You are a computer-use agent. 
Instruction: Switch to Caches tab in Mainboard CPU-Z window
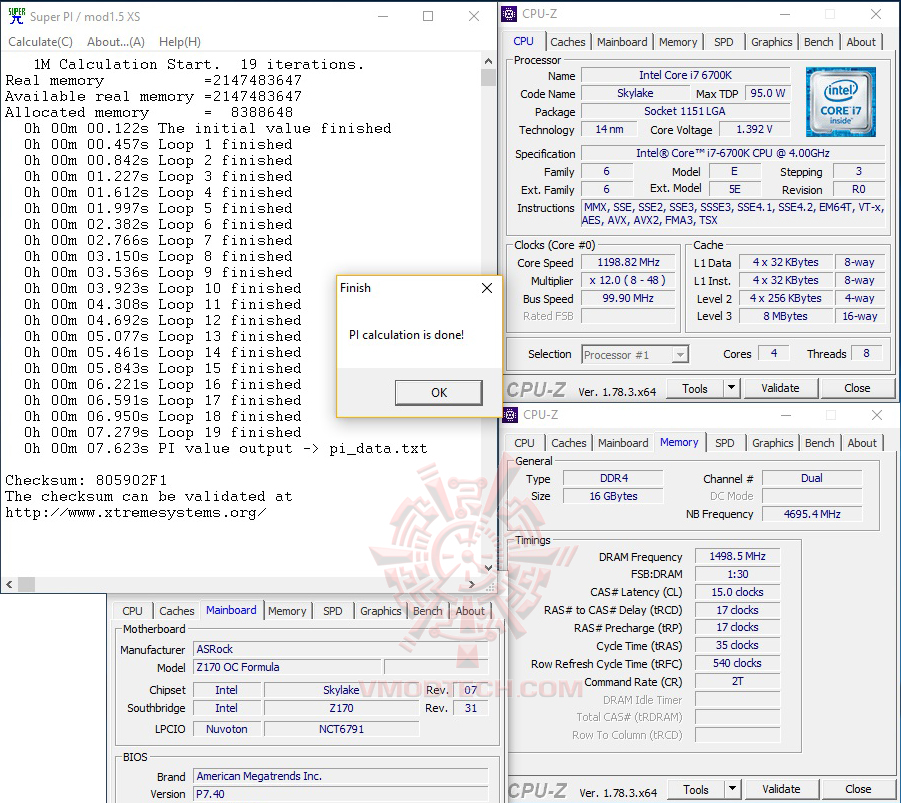[176, 611]
